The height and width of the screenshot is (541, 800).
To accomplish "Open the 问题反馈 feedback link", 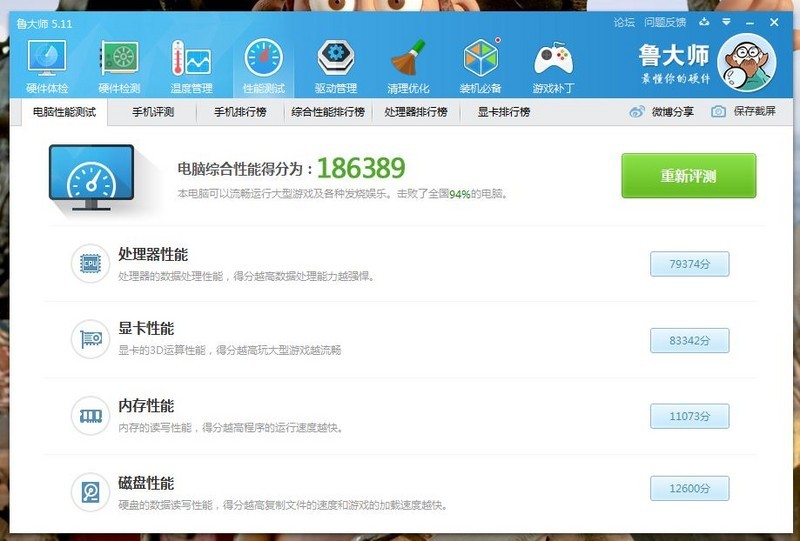I will [665, 22].
